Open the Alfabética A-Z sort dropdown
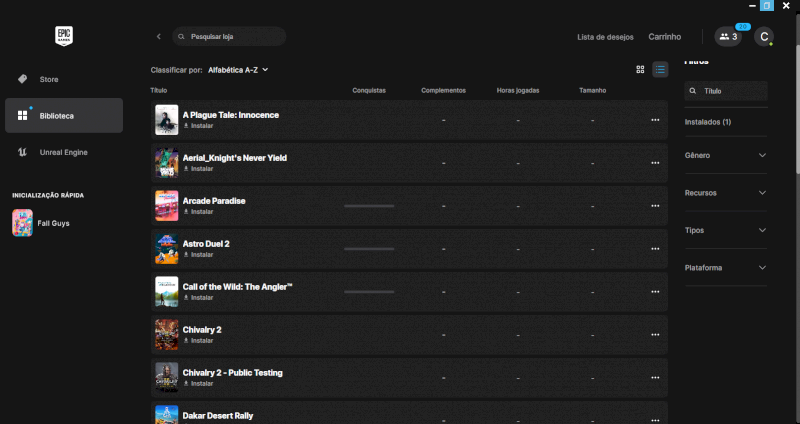 tap(238, 70)
